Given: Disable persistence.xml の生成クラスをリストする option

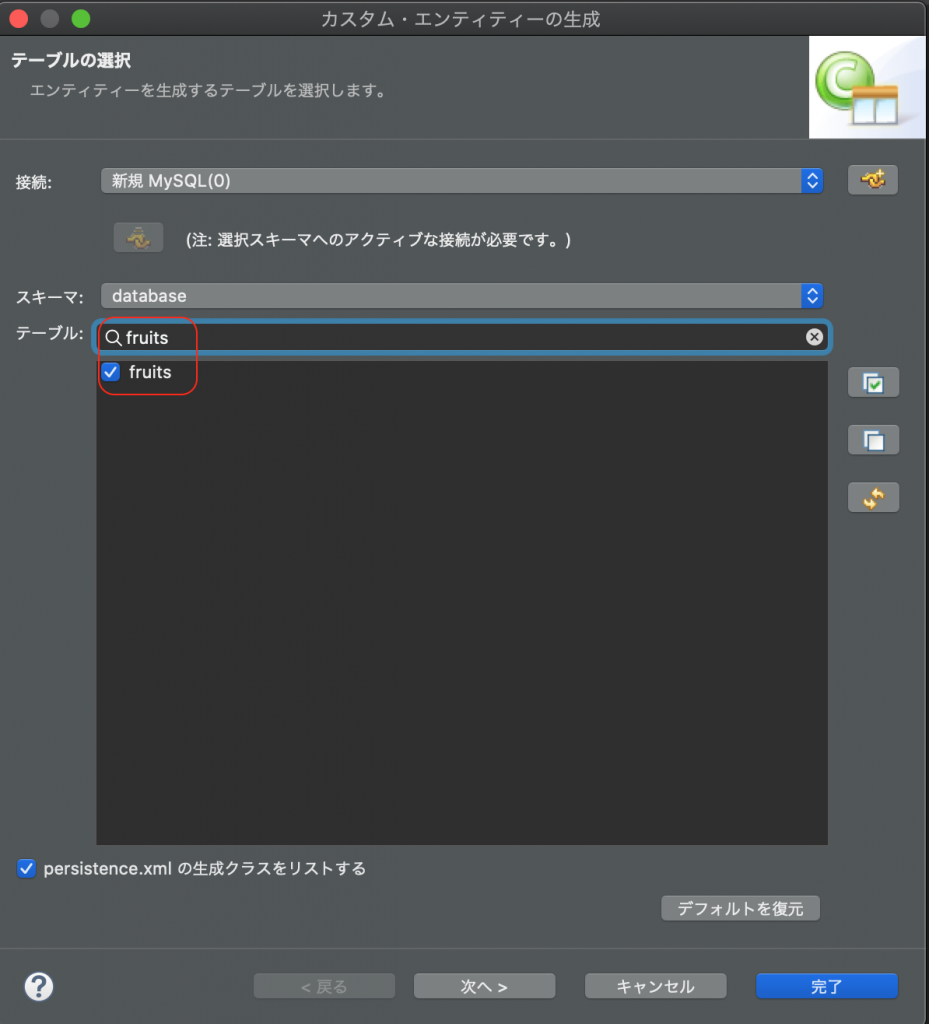Looking at the screenshot, I should pyautogui.click(x=26, y=868).
